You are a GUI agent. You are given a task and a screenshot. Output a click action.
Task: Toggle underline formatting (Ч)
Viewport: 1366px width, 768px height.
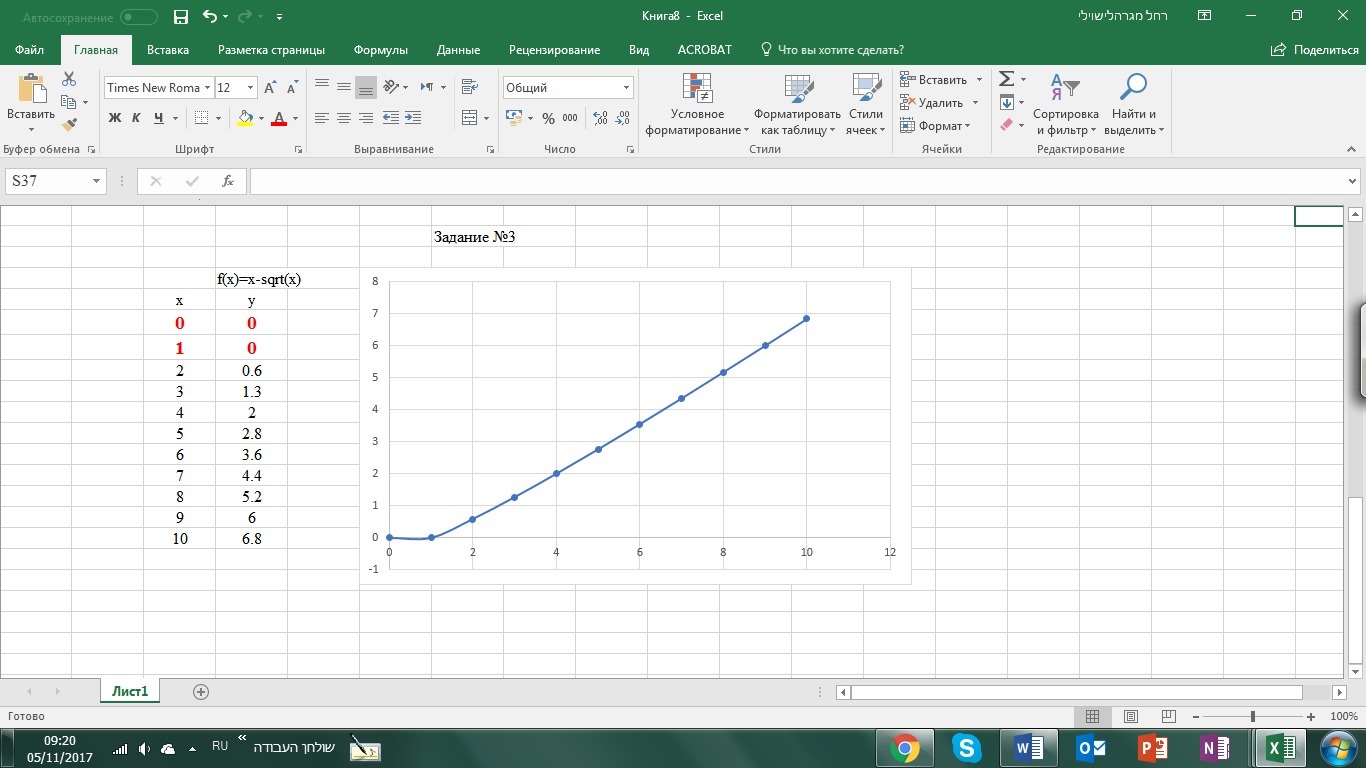158,118
